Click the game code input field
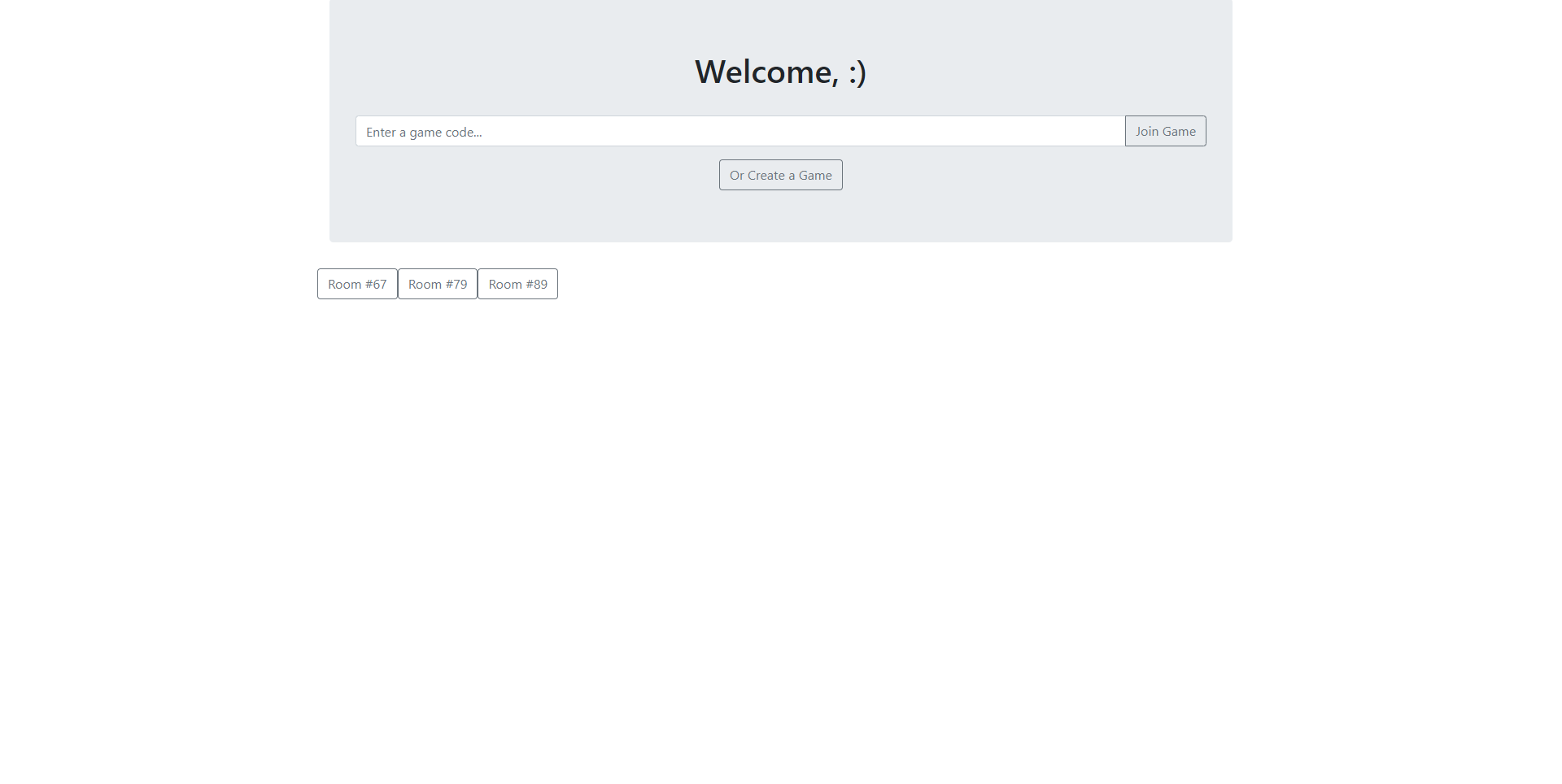The height and width of the screenshot is (784, 1562). coord(740,132)
